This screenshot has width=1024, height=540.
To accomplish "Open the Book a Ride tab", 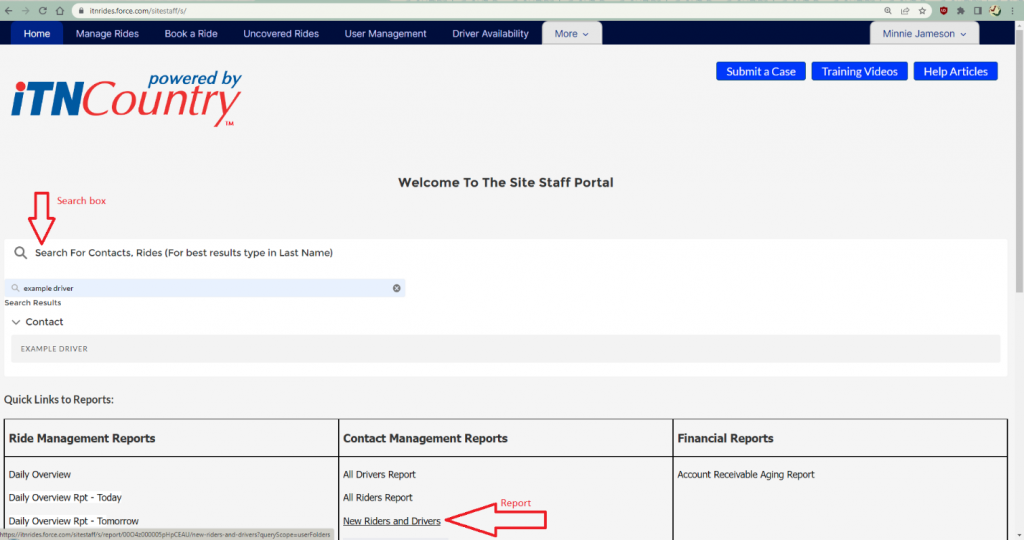I will pyautogui.click(x=191, y=34).
